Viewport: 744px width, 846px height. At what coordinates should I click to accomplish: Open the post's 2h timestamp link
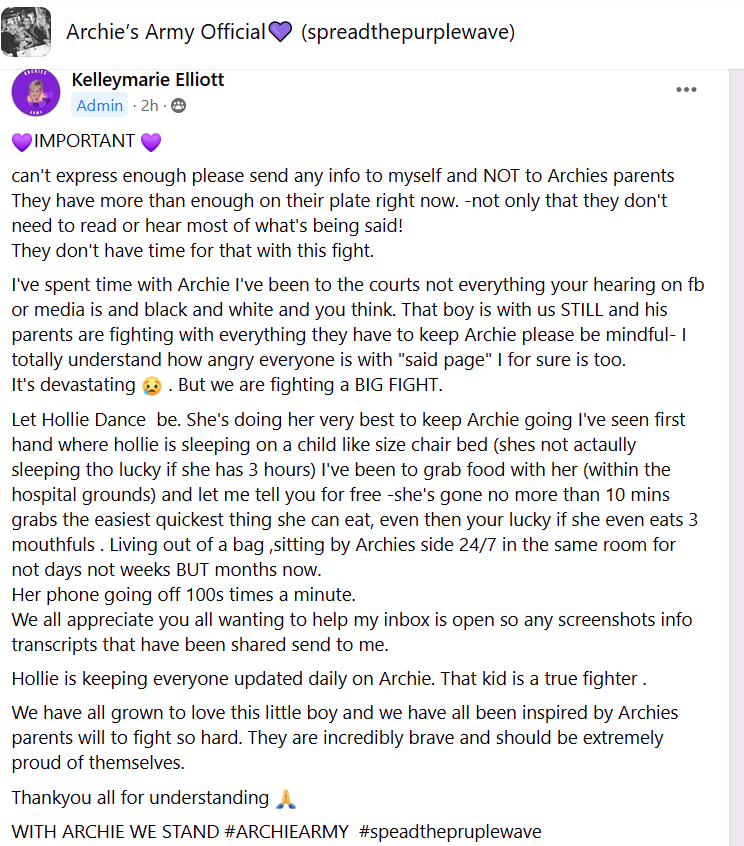tap(149, 106)
